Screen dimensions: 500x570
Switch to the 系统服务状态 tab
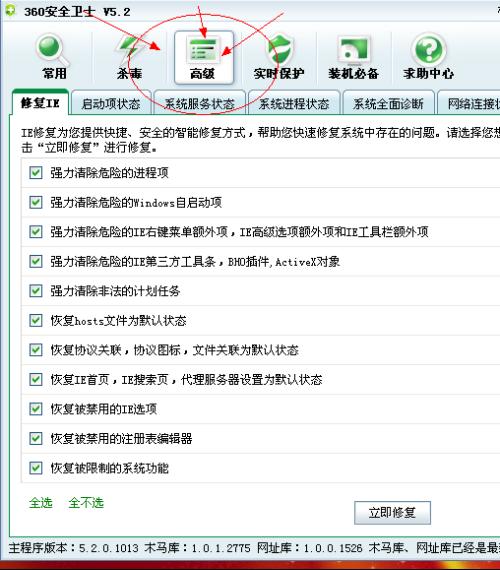199,104
